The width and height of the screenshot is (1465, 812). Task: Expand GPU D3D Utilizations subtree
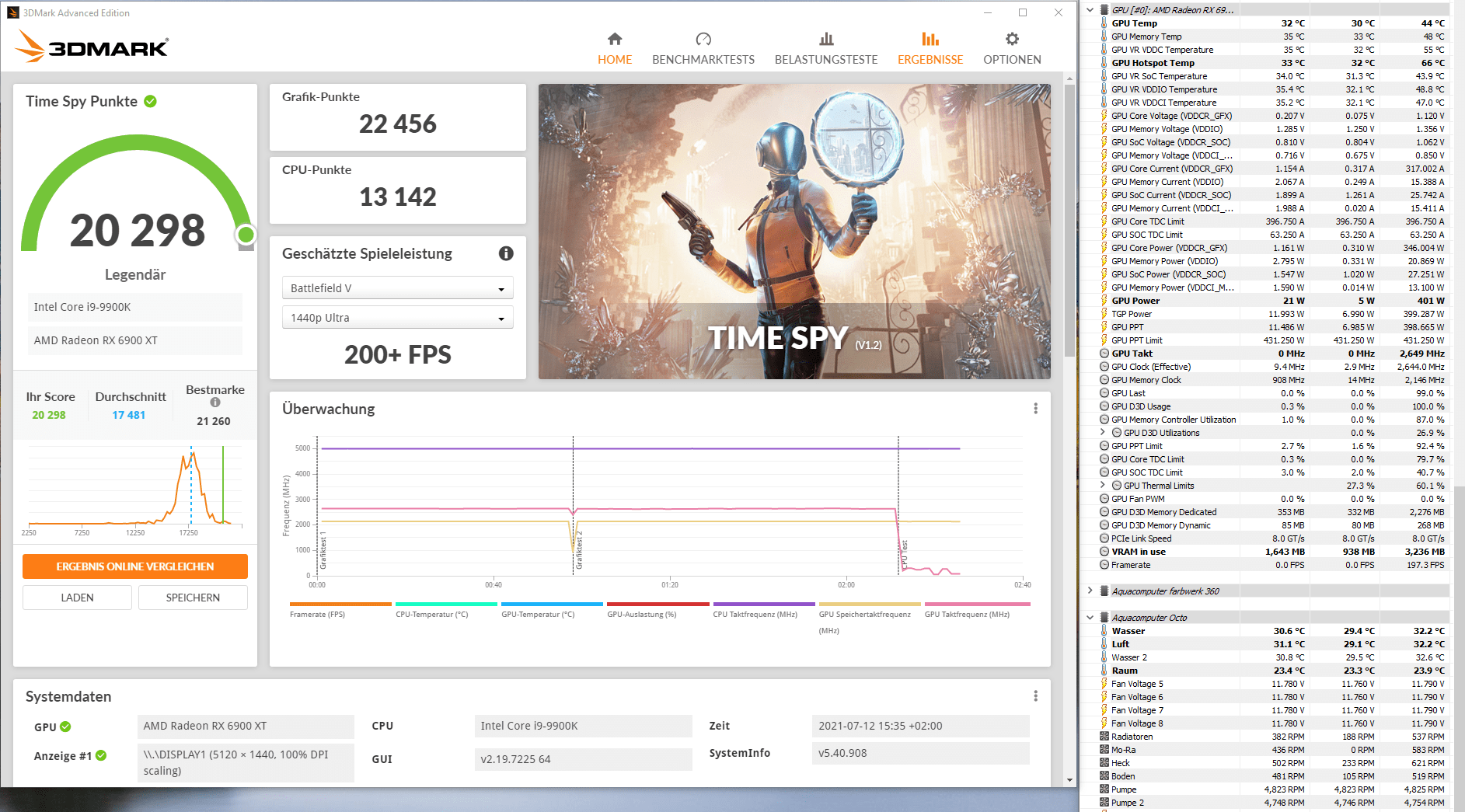tap(1102, 433)
